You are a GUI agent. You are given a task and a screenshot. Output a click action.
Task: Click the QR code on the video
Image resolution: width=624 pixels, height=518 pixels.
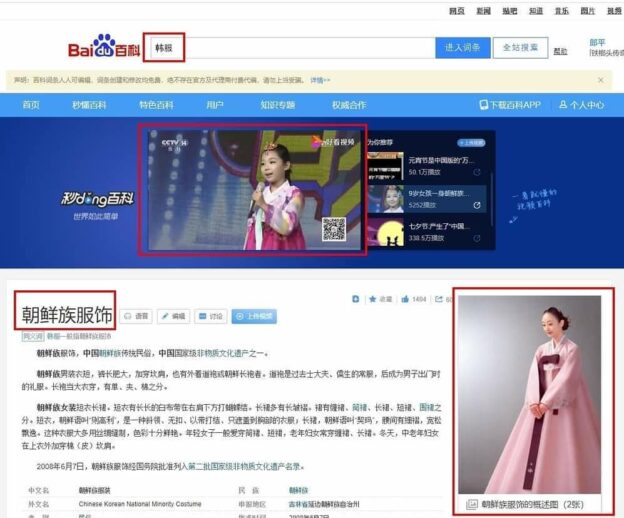pyautogui.click(x=333, y=229)
